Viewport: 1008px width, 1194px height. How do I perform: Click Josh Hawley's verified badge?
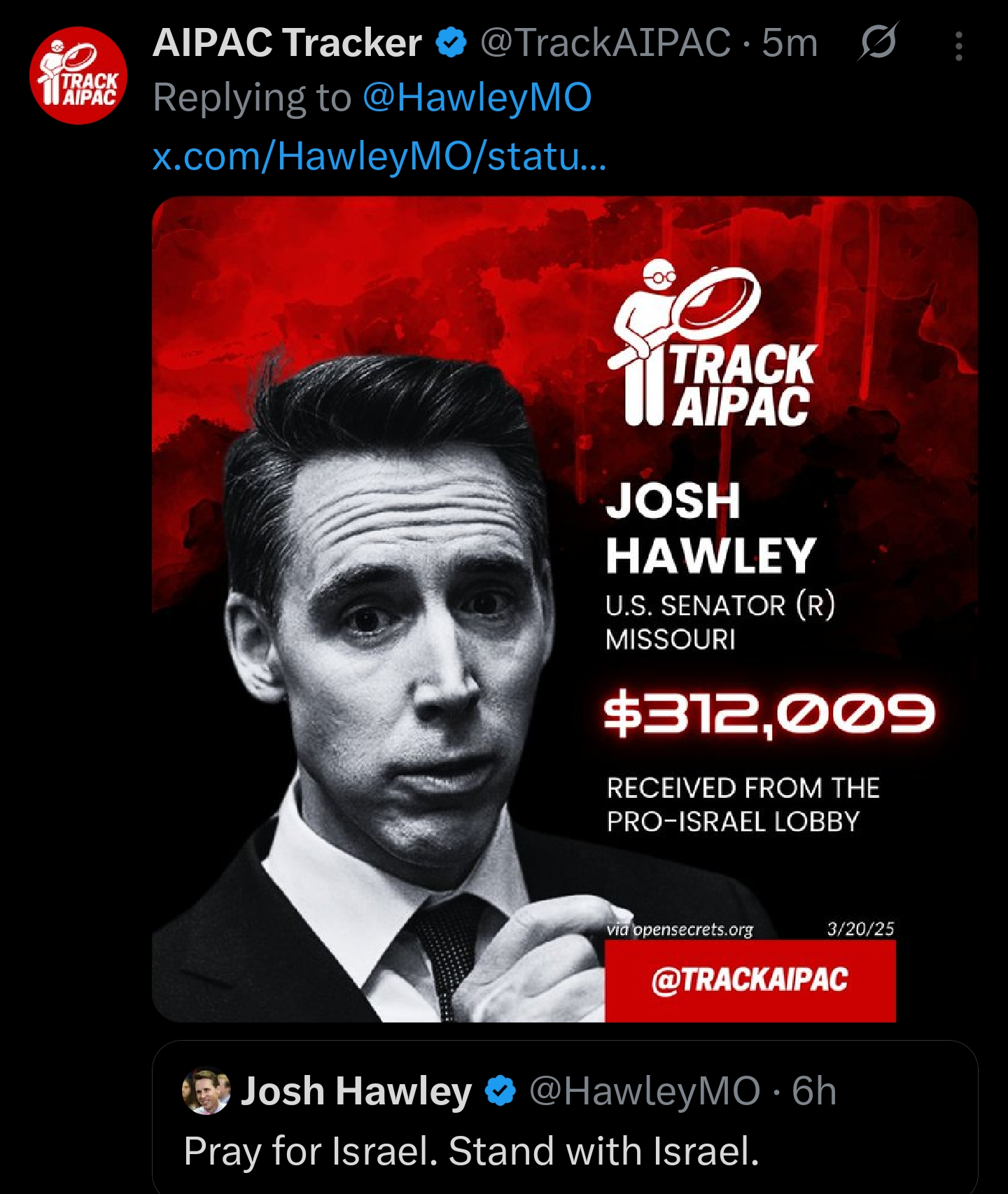(500, 1090)
